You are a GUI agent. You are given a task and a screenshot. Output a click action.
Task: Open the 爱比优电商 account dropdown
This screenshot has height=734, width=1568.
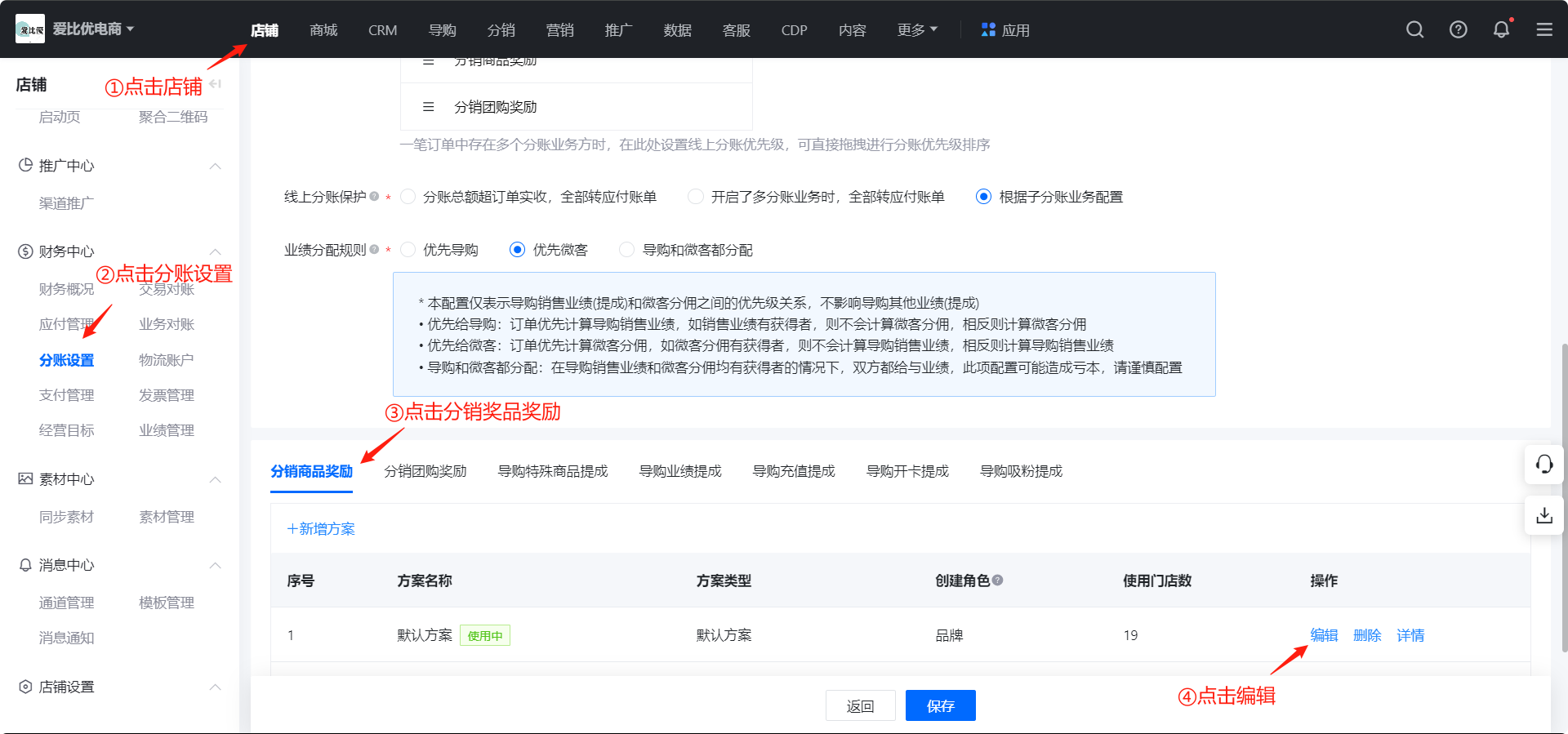[93, 29]
